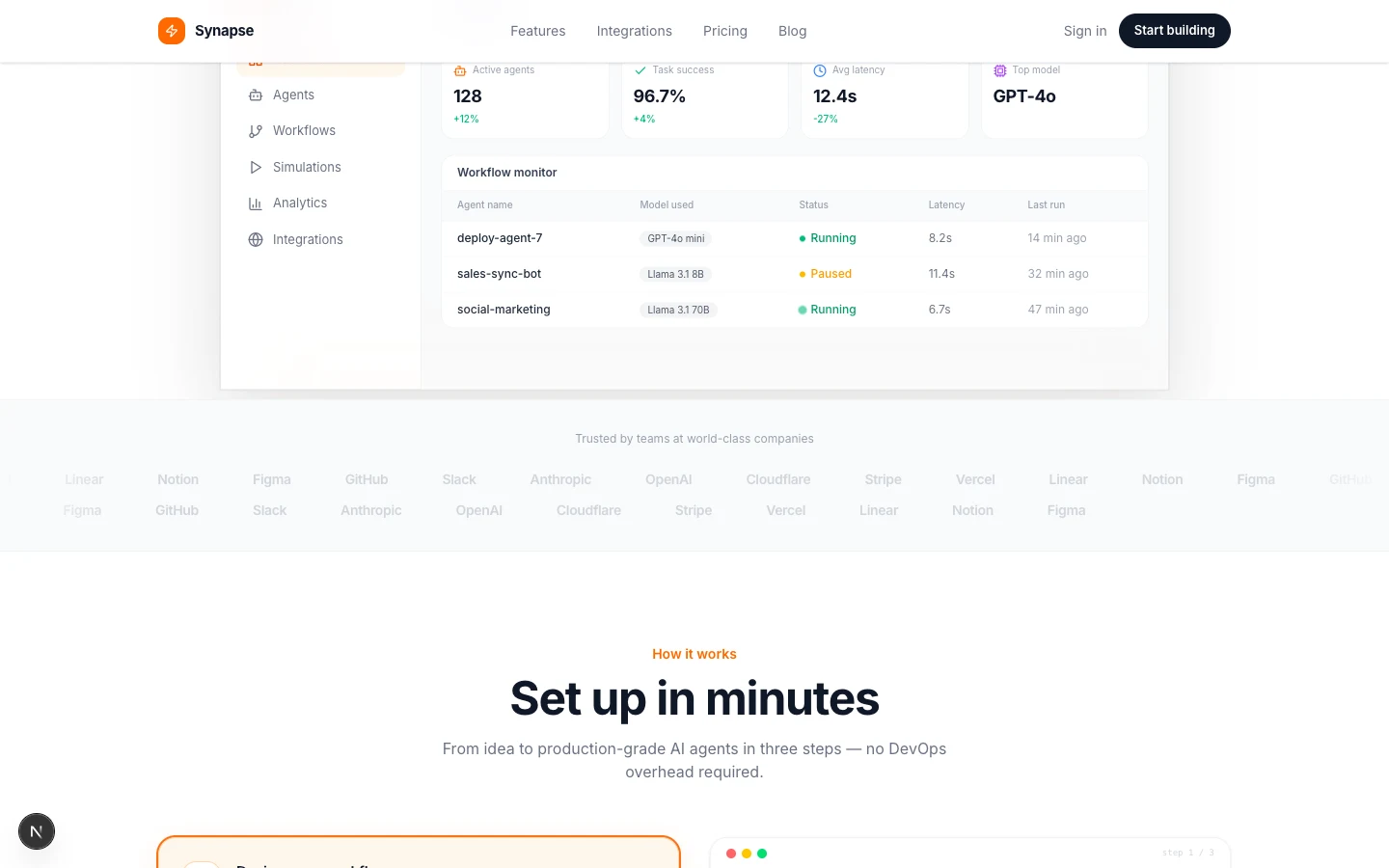
Task: Select Integrations in the dashboard sidebar
Action: tap(308, 239)
